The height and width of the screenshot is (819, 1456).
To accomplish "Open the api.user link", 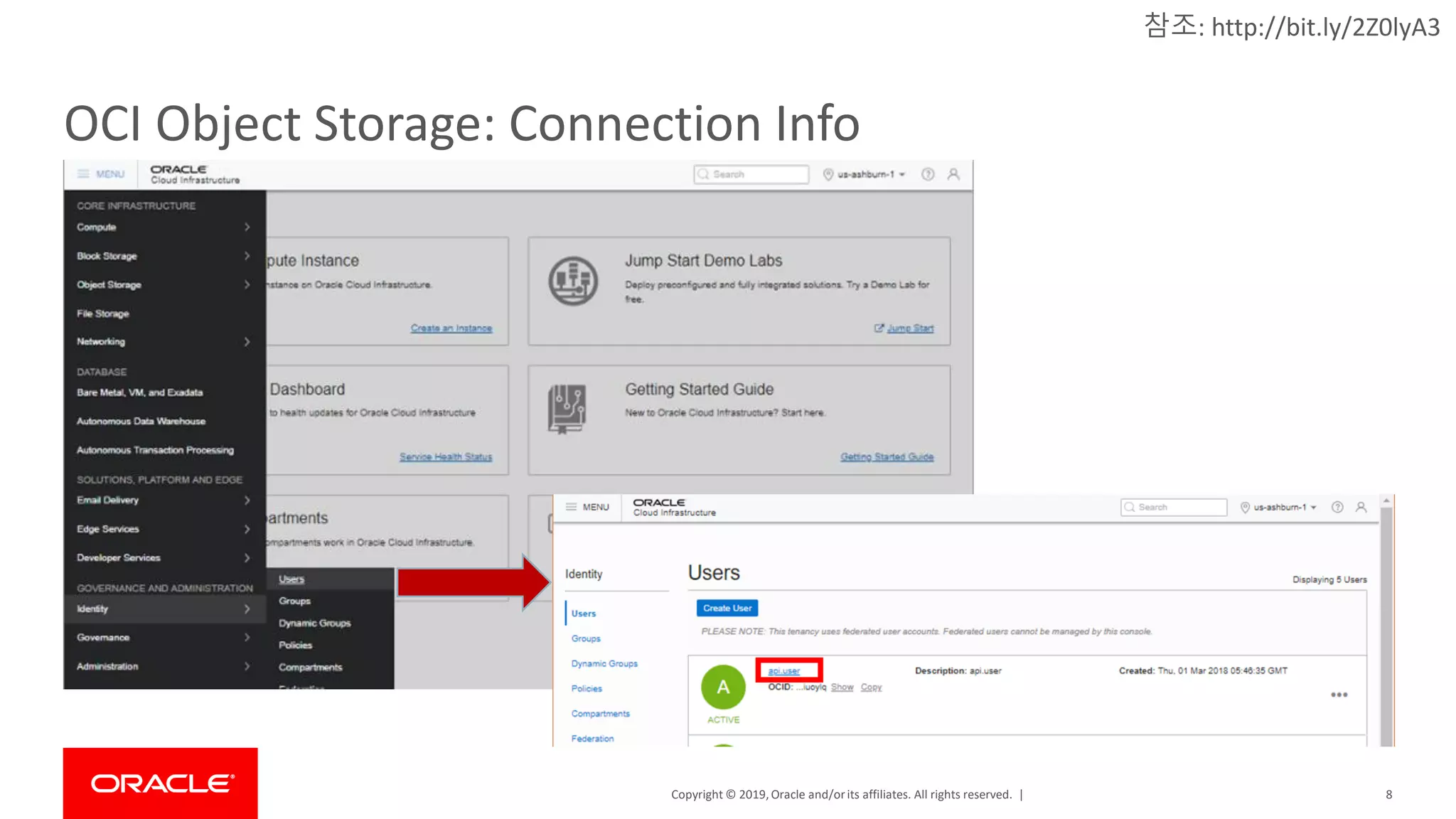I will click(x=783, y=670).
